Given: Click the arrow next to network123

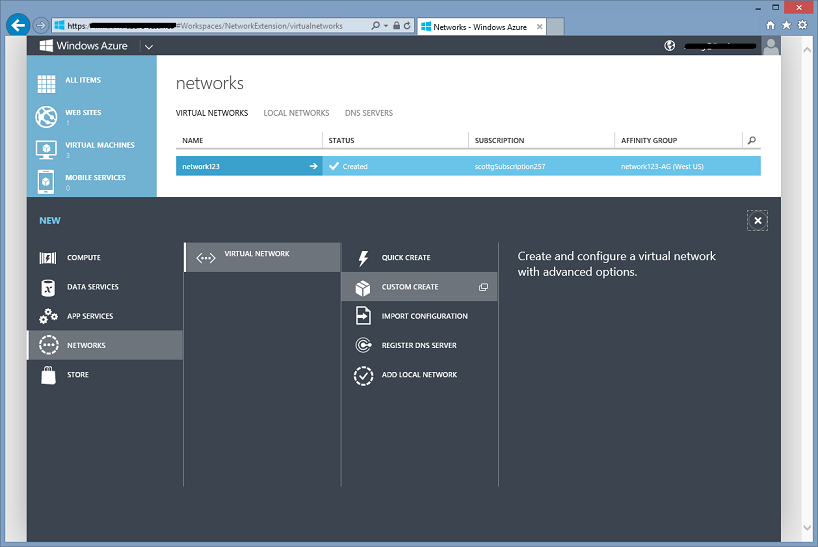Looking at the screenshot, I should coord(313,166).
